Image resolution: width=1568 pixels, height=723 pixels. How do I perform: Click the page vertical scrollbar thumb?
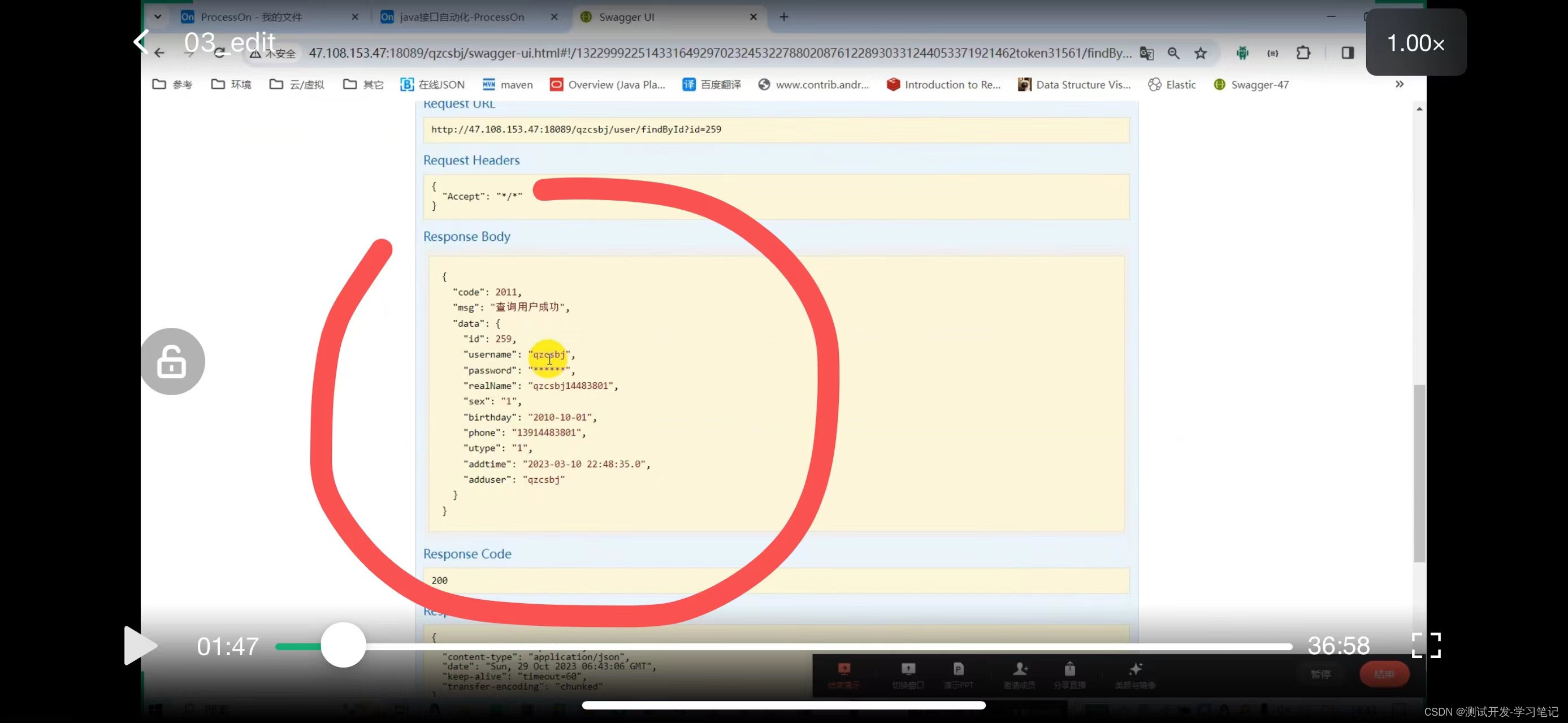[1419, 473]
